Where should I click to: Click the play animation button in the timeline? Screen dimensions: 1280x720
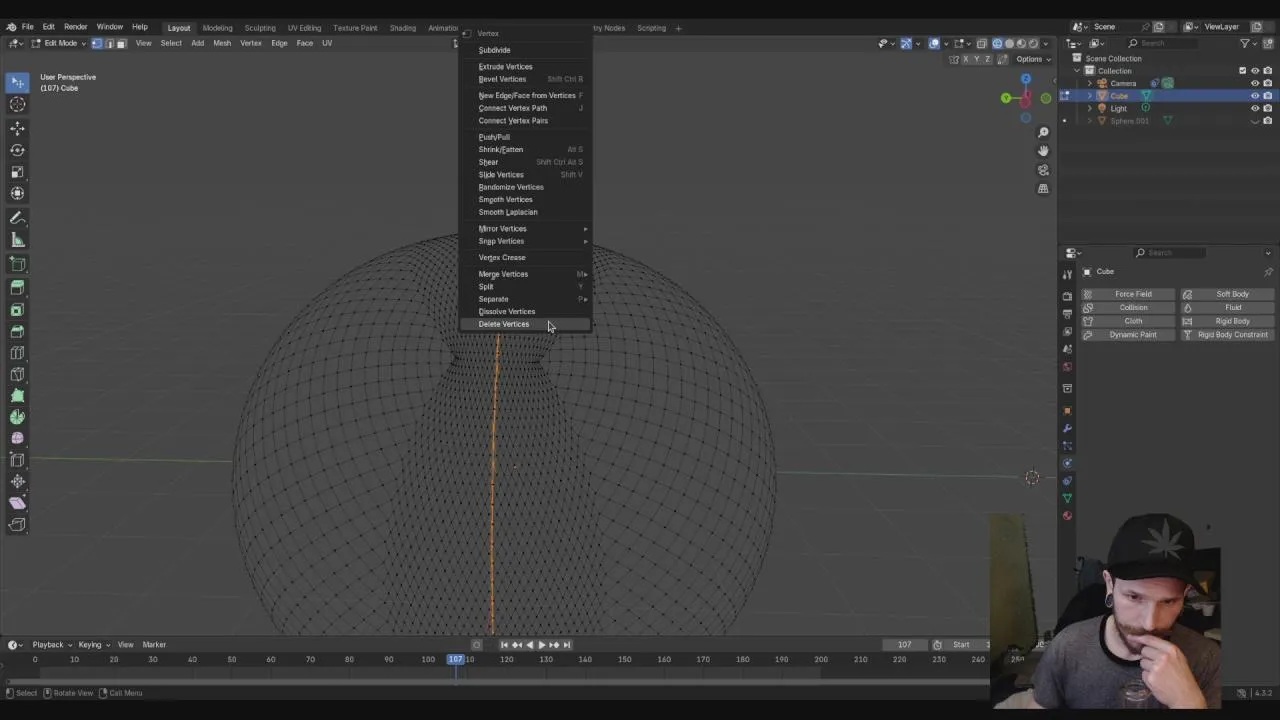pos(541,645)
